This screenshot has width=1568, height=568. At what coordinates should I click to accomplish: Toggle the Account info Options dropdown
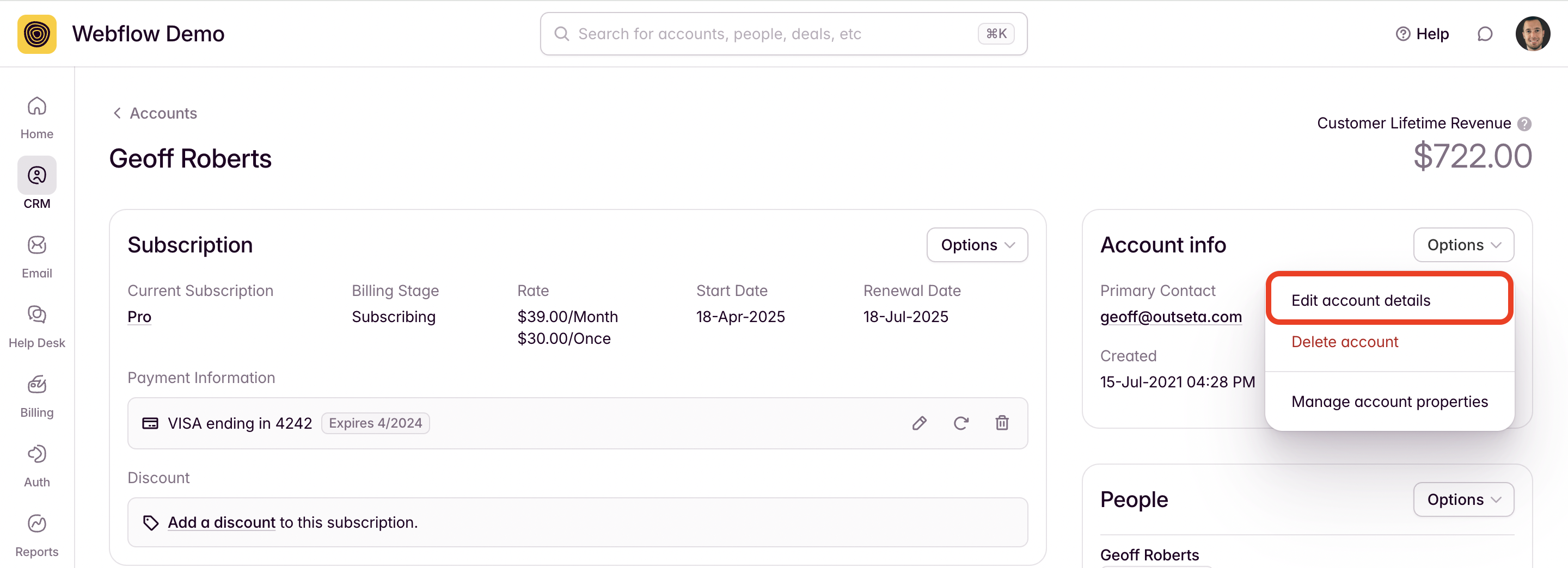[x=1463, y=245]
